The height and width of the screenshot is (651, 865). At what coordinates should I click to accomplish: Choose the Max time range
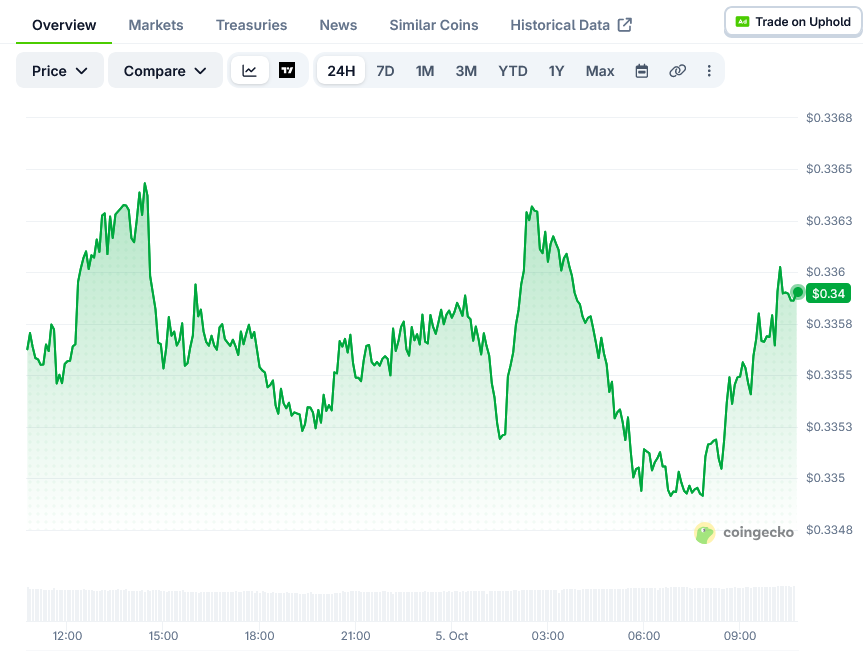tap(600, 71)
